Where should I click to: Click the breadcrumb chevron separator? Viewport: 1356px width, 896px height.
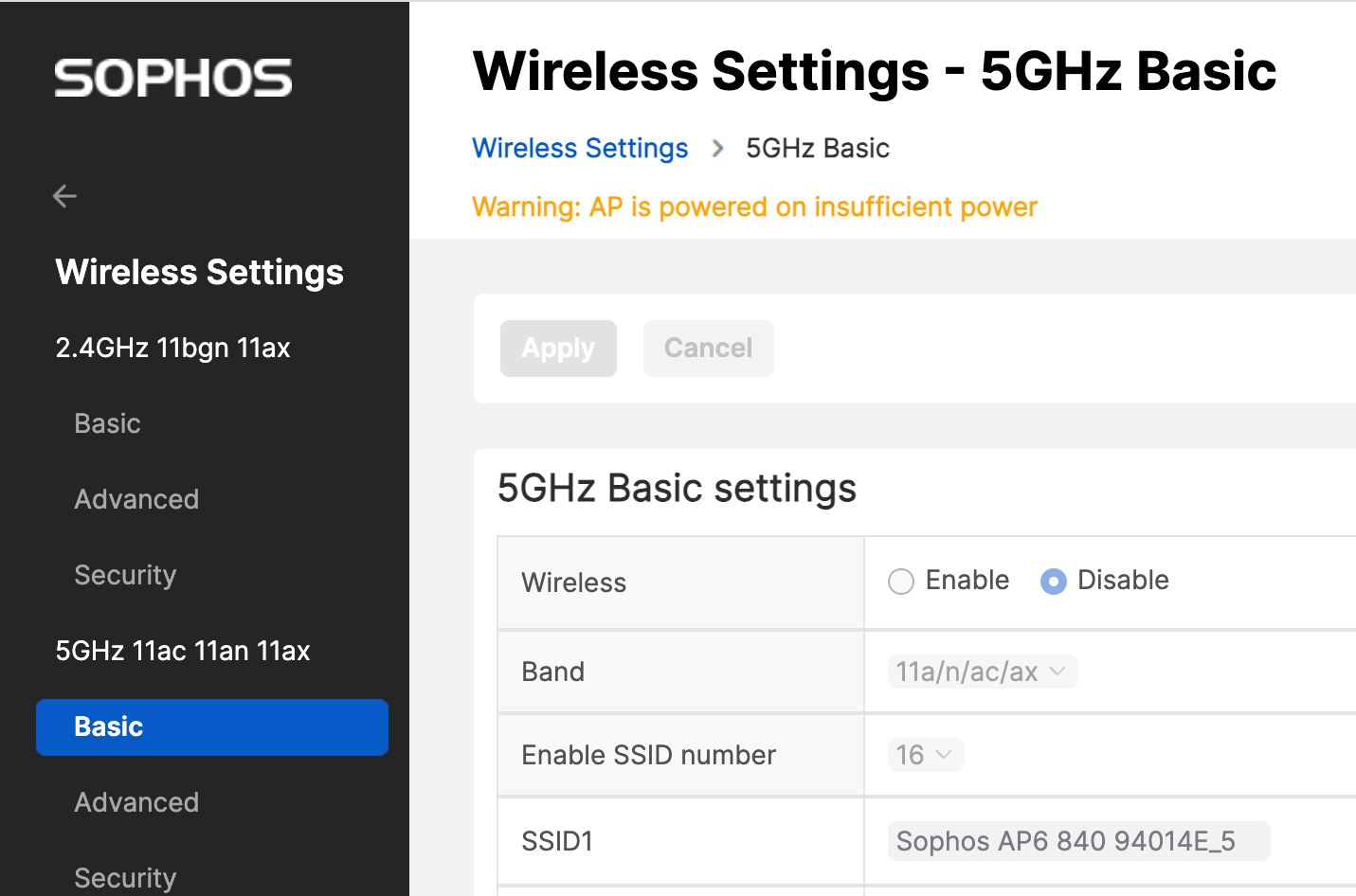[717, 149]
